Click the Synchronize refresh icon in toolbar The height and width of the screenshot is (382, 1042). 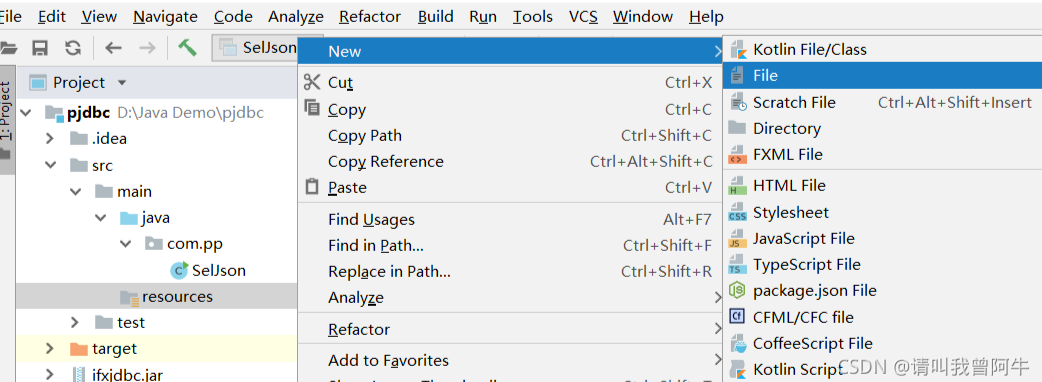pos(72,48)
